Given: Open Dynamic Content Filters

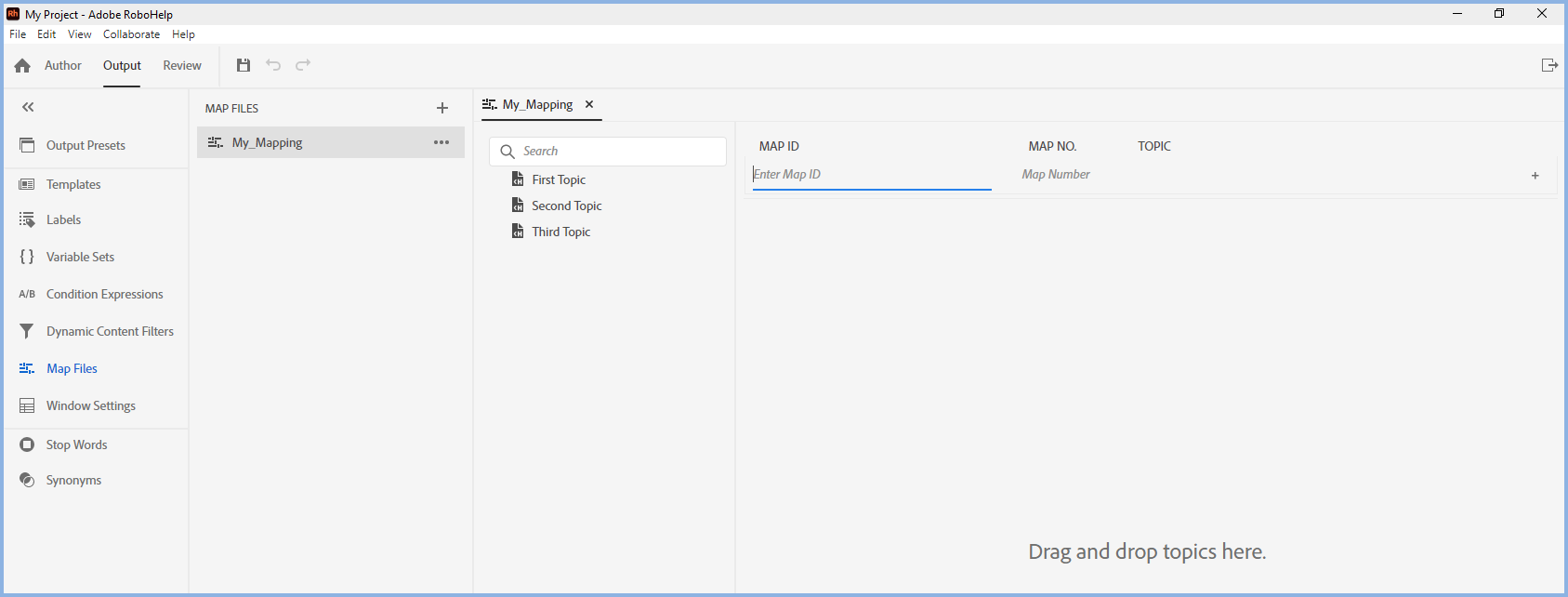Looking at the screenshot, I should pyautogui.click(x=110, y=331).
